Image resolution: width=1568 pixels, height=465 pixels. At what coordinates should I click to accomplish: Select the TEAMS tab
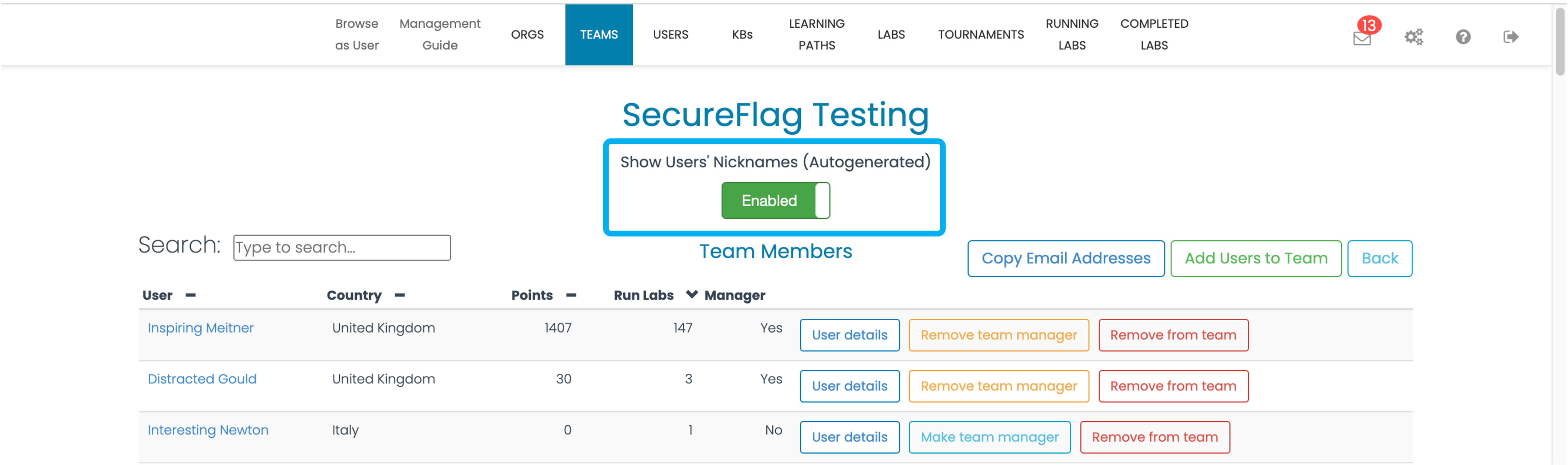[x=599, y=35]
